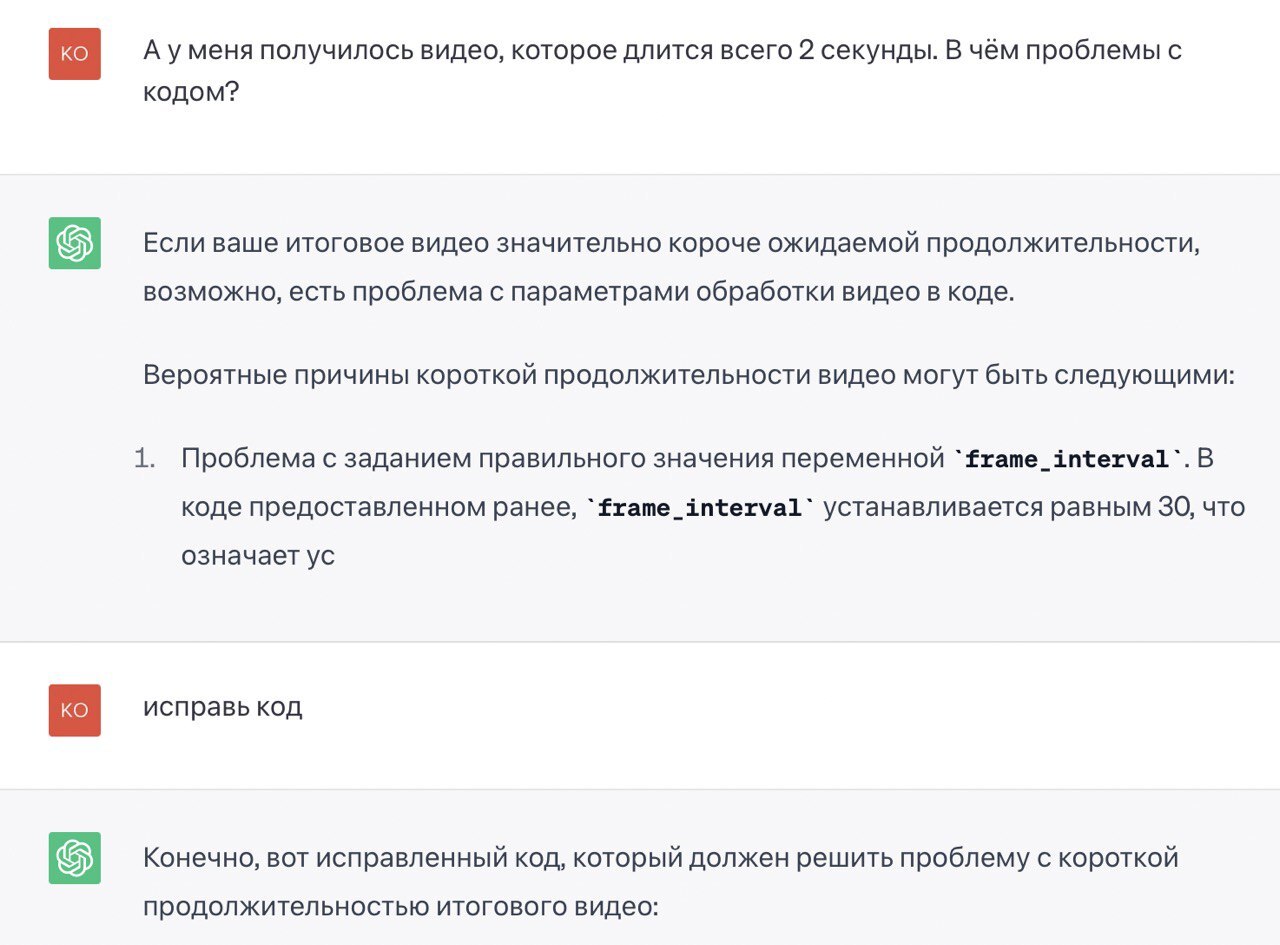
Task: Click the line "возможно, есть проблема с параметрами"
Action: [x=578, y=292]
